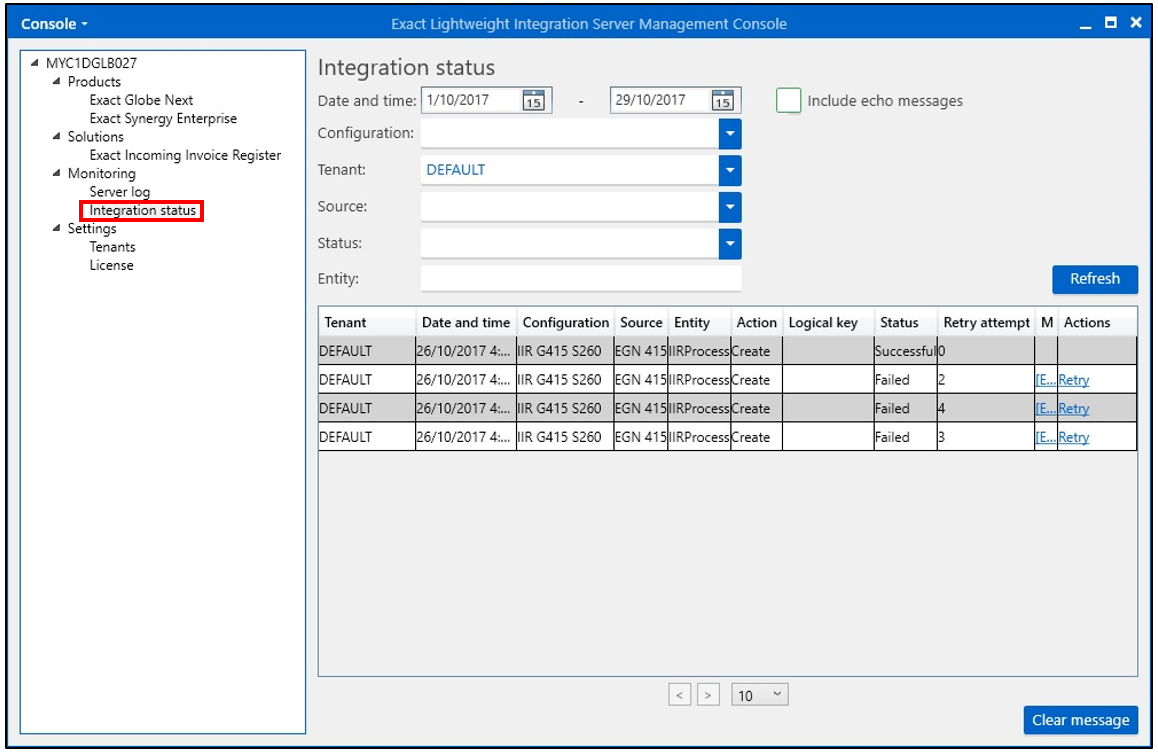
Task: Open License under Settings
Action: tap(112, 265)
